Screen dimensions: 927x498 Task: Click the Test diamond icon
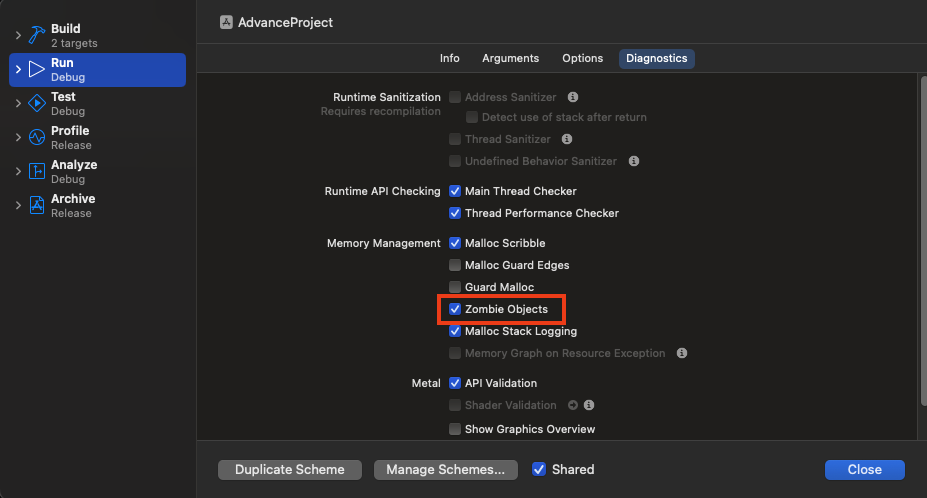click(37, 104)
